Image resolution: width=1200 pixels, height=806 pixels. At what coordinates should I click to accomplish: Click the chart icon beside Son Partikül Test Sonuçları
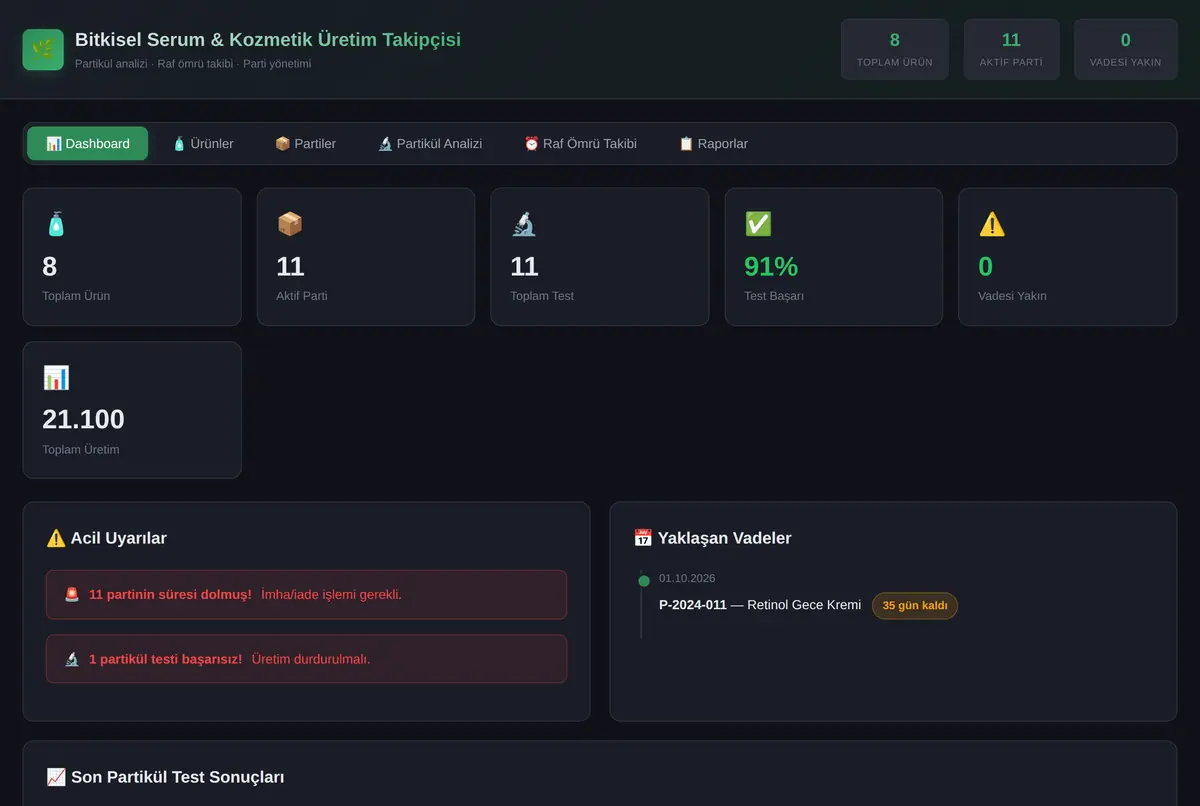tap(56, 777)
